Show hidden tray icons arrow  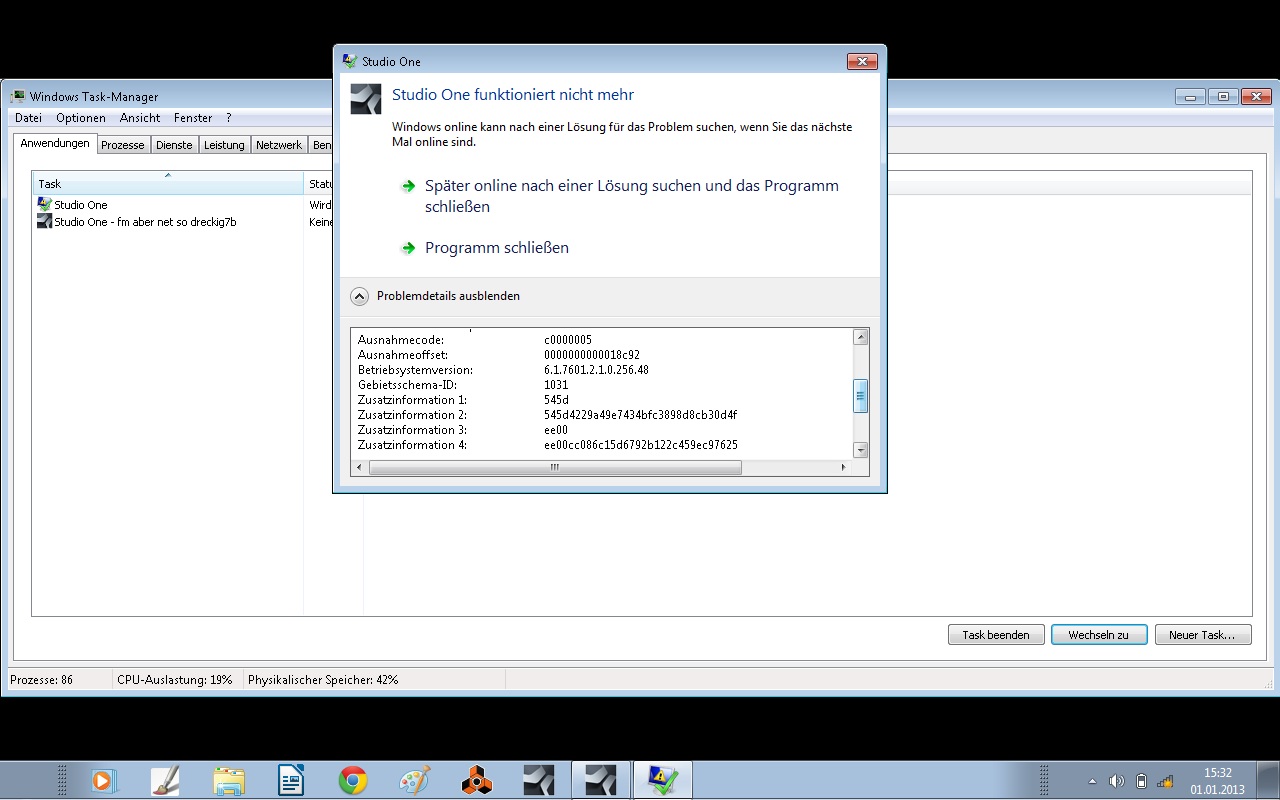pos(1092,781)
